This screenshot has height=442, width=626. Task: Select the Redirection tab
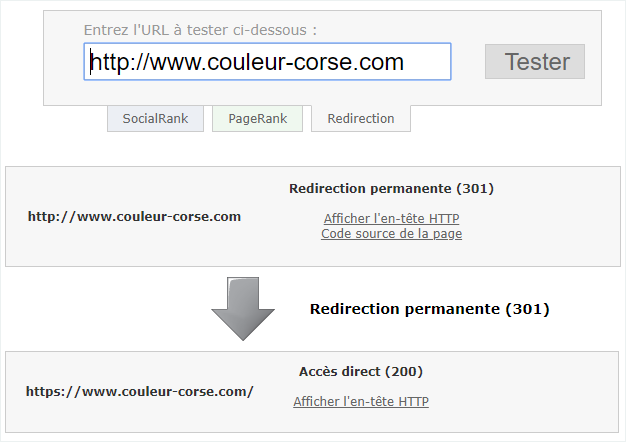361,118
